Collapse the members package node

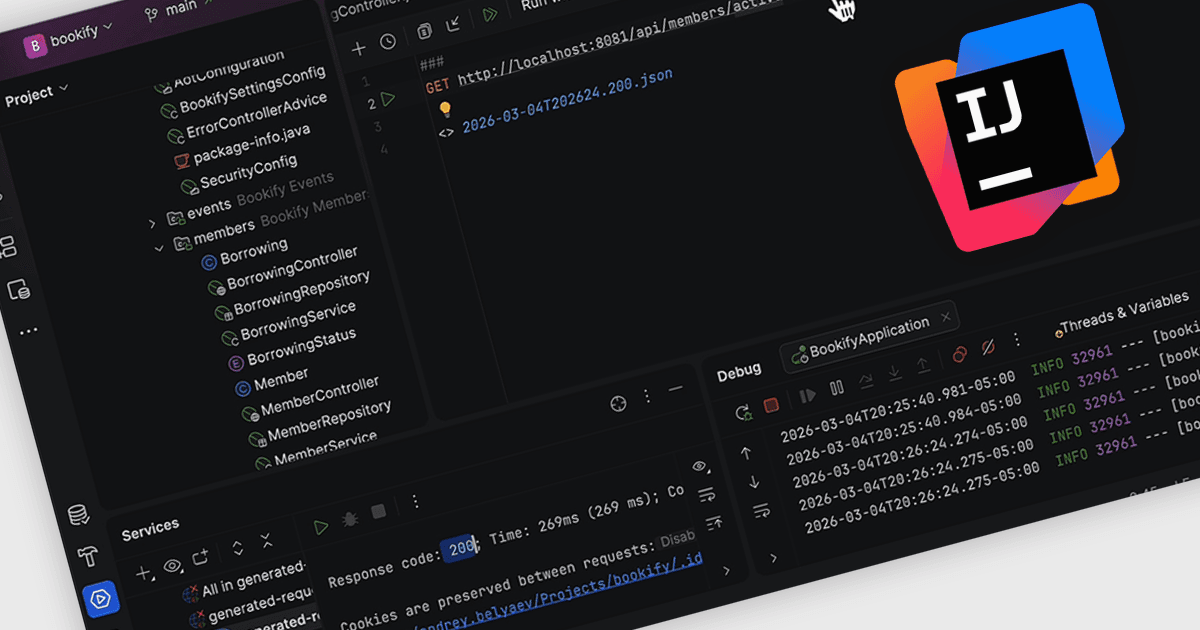[x=159, y=249]
